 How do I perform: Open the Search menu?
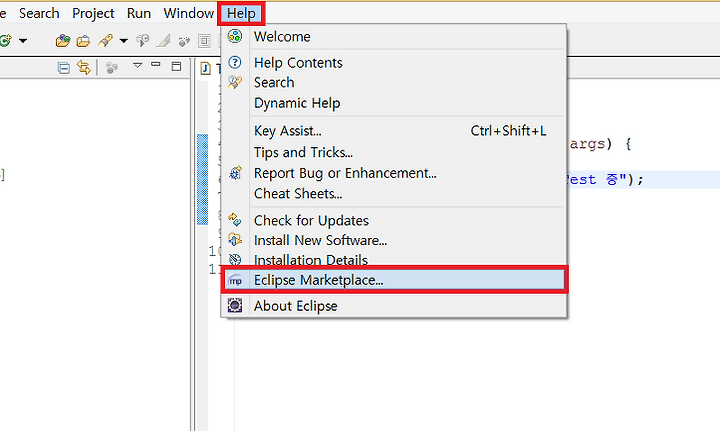pos(39,13)
